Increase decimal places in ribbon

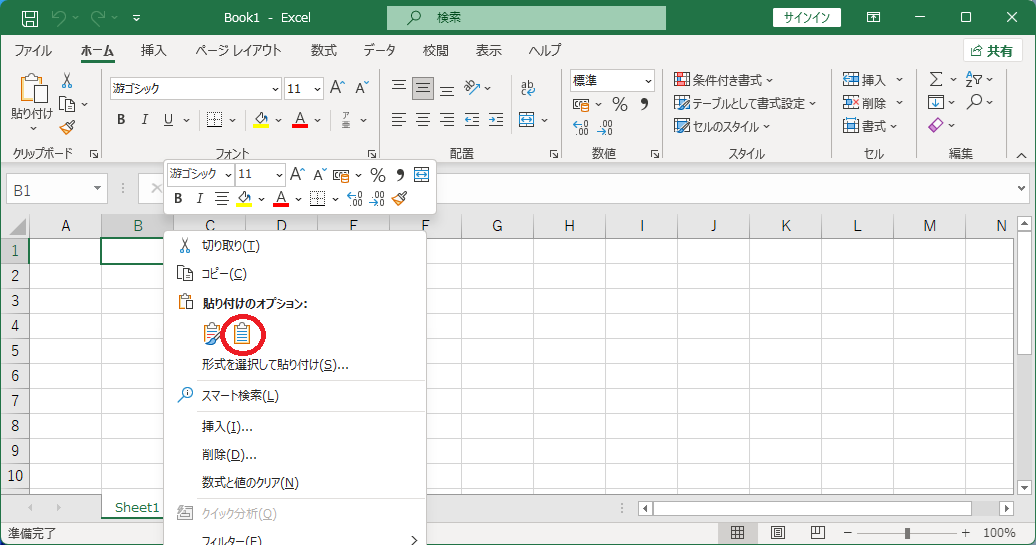(x=581, y=127)
